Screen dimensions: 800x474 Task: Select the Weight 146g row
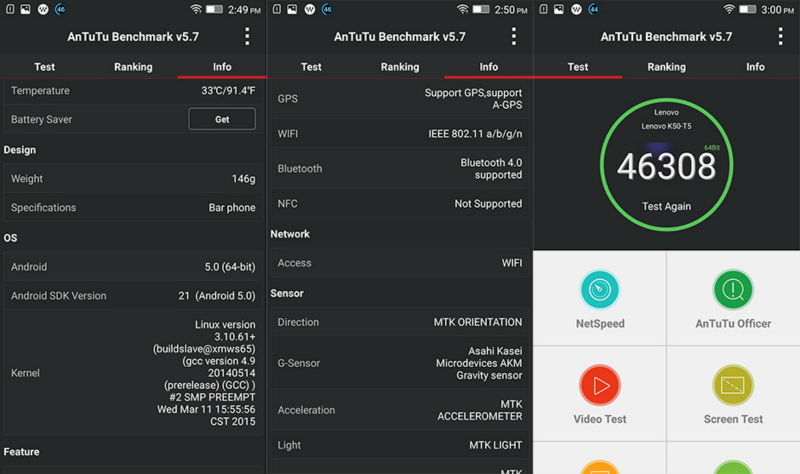pos(133,179)
